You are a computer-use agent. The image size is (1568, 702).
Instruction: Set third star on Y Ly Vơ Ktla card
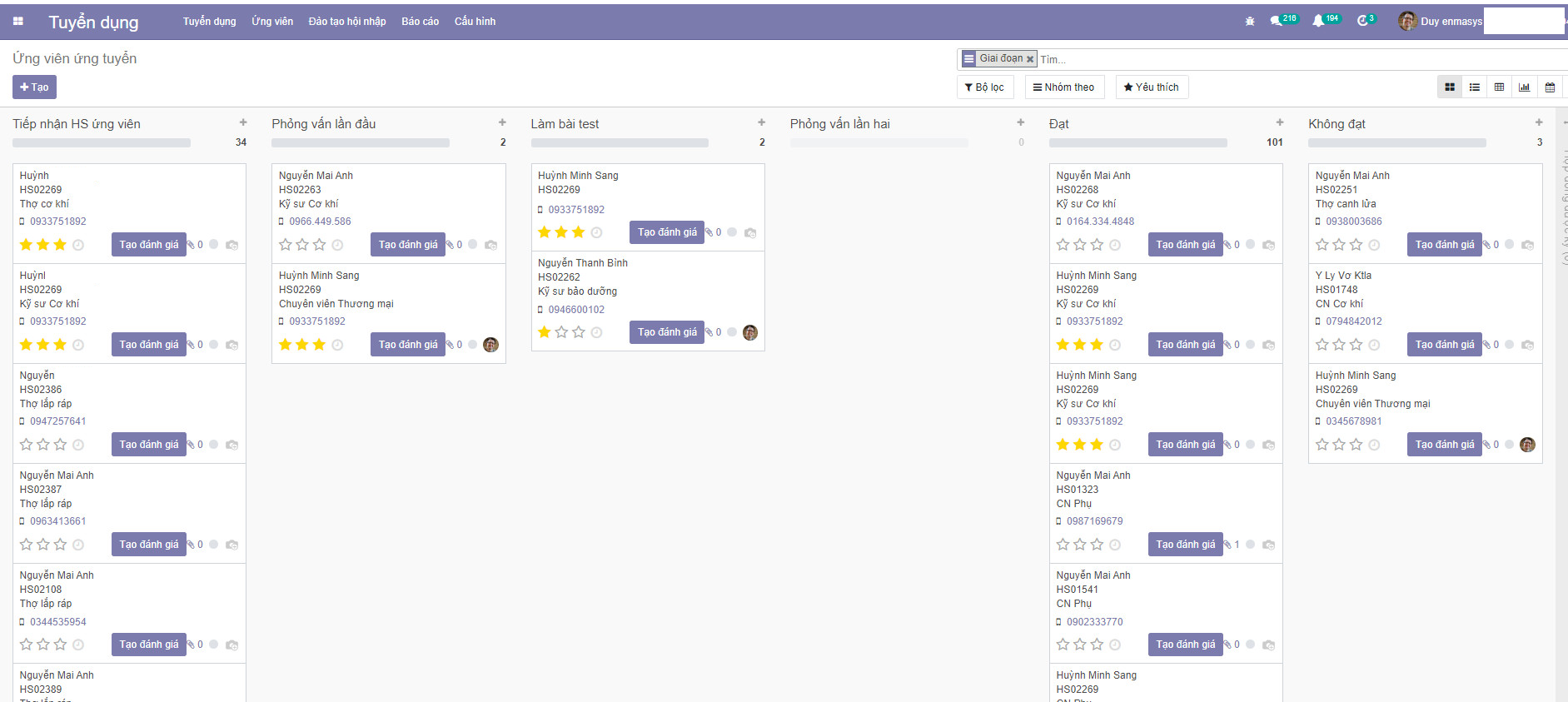pos(1356,345)
